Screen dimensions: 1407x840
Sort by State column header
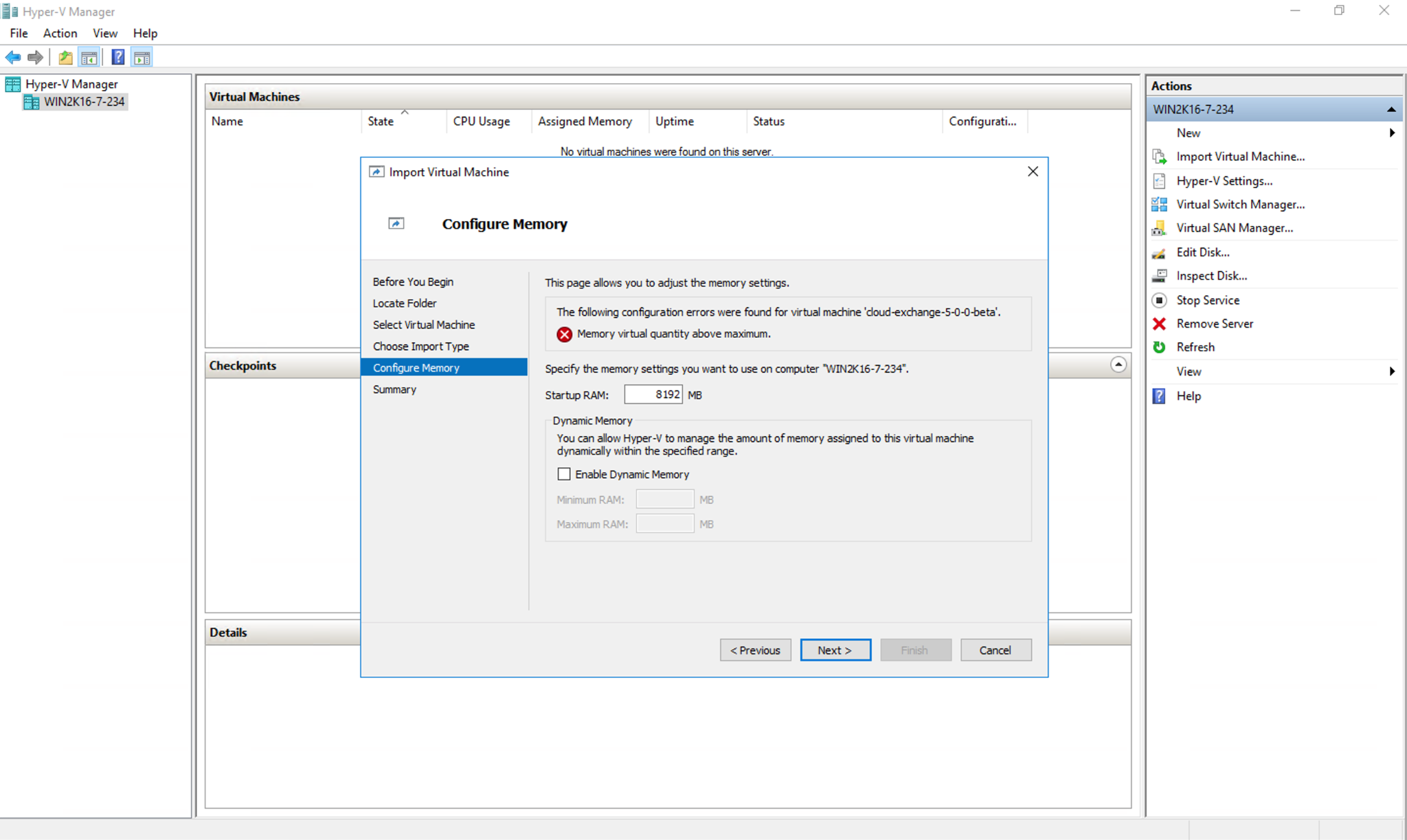point(403,122)
